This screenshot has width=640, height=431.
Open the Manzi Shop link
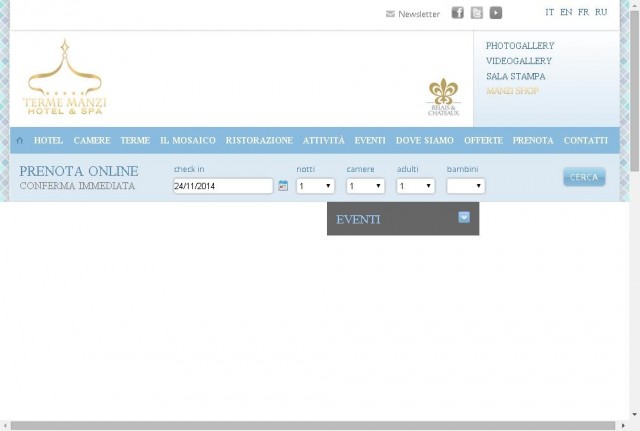pos(513,91)
